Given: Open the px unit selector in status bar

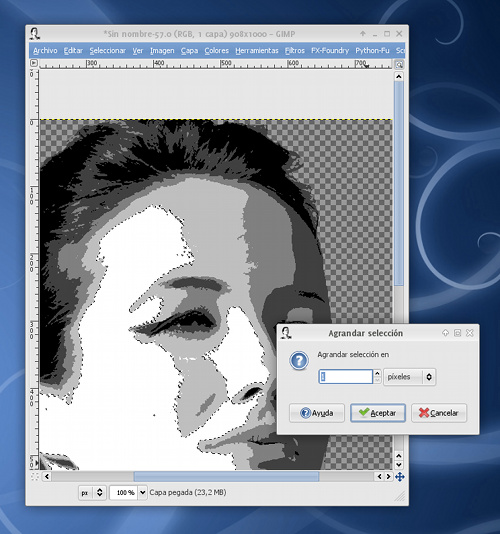Looking at the screenshot, I should pos(92,492).
